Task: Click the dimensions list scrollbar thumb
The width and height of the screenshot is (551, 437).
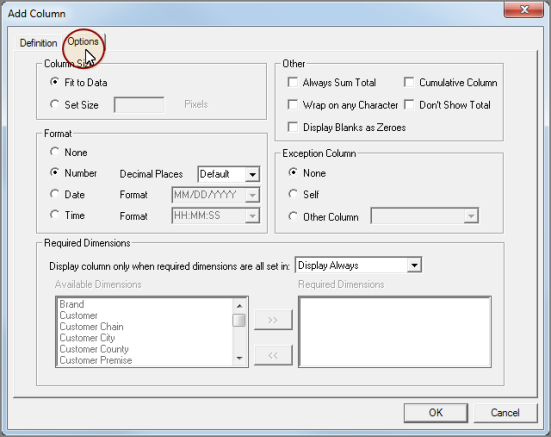Action: point(239,320)
